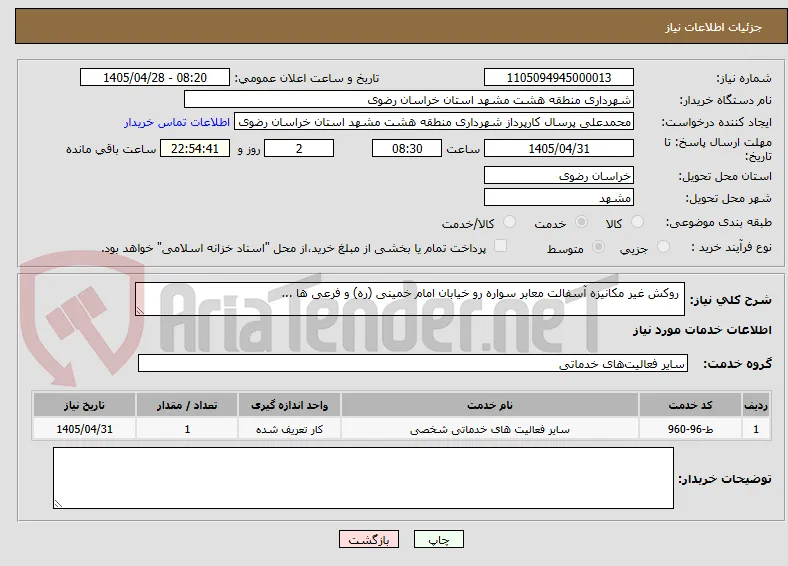Click the نام خدمت column header
The image size is (788, 566).
(490, 405)
